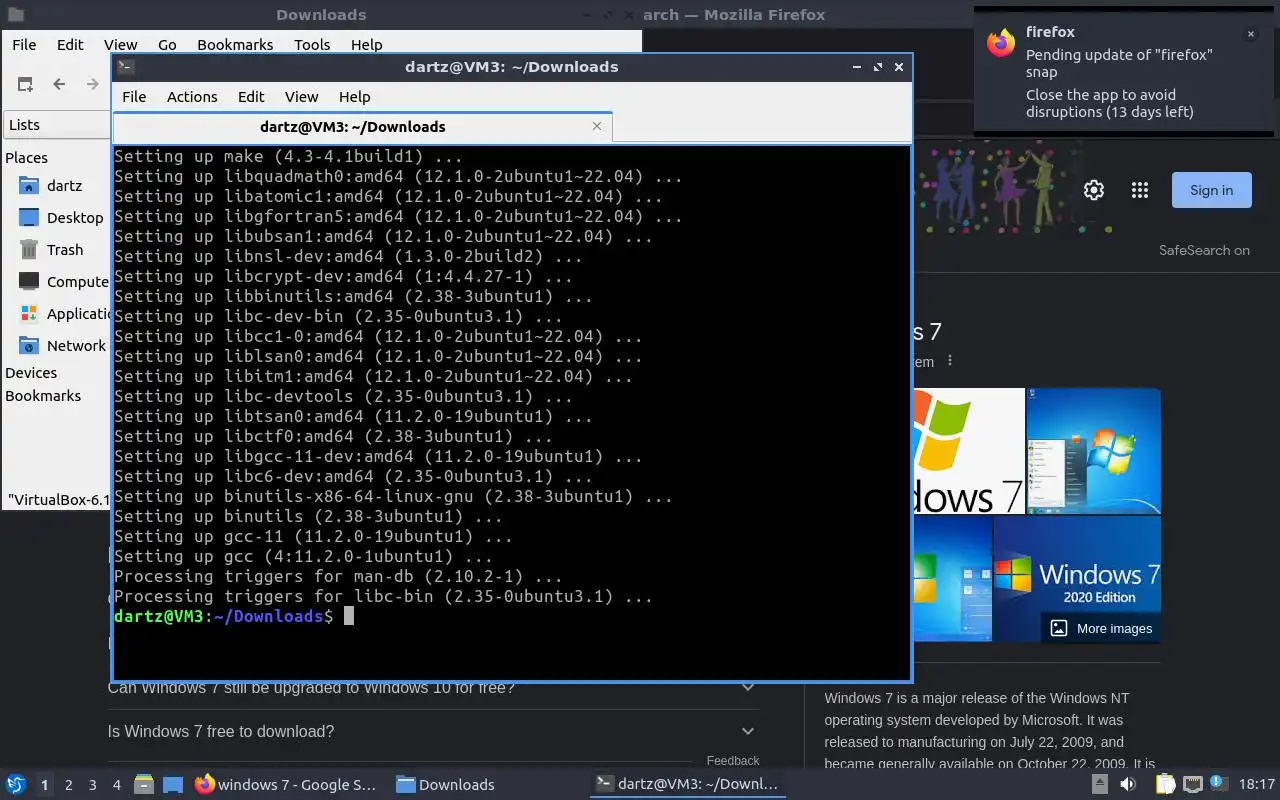
Task: Open the network connection tray icon
Action: (x=1192, y=784)
